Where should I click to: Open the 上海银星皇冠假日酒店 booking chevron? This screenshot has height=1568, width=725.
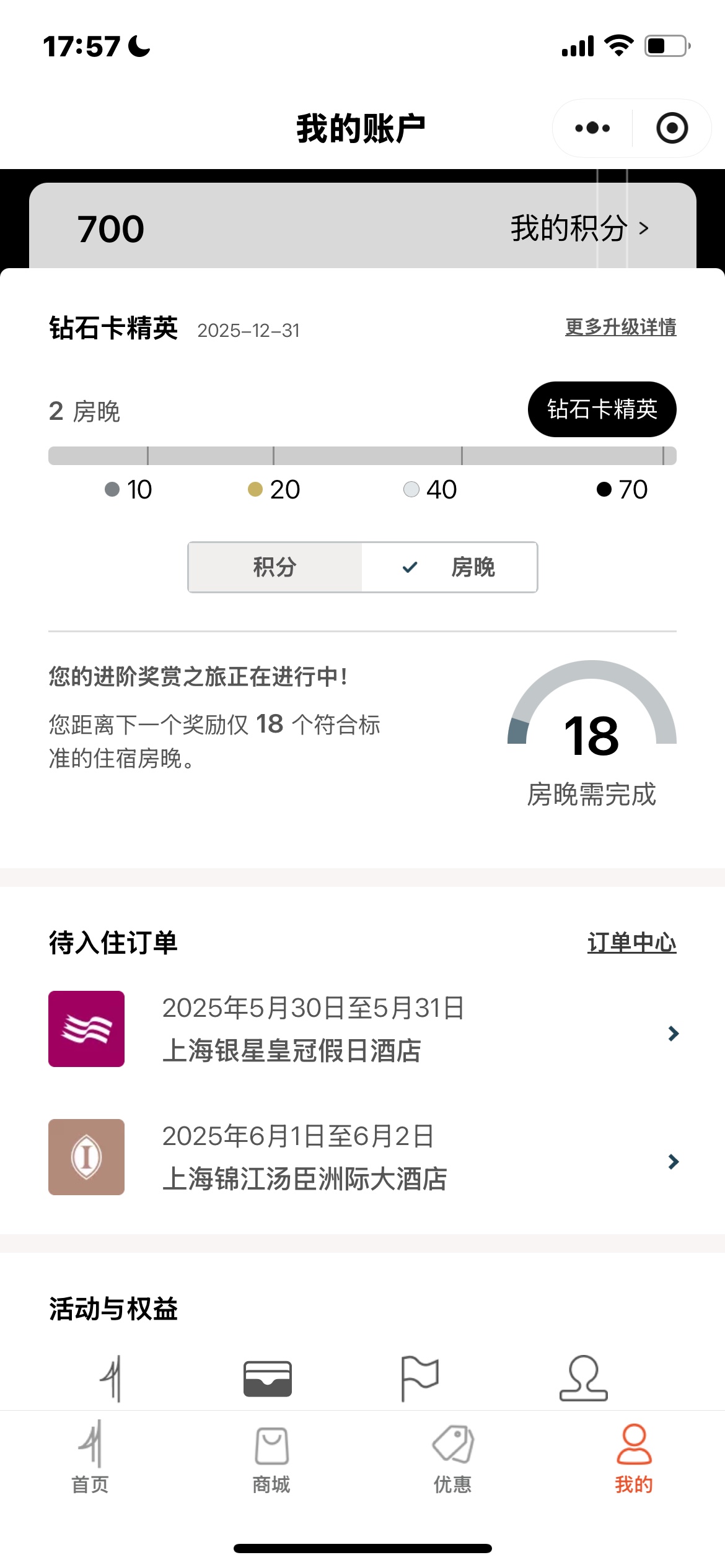click(674, 1033)
